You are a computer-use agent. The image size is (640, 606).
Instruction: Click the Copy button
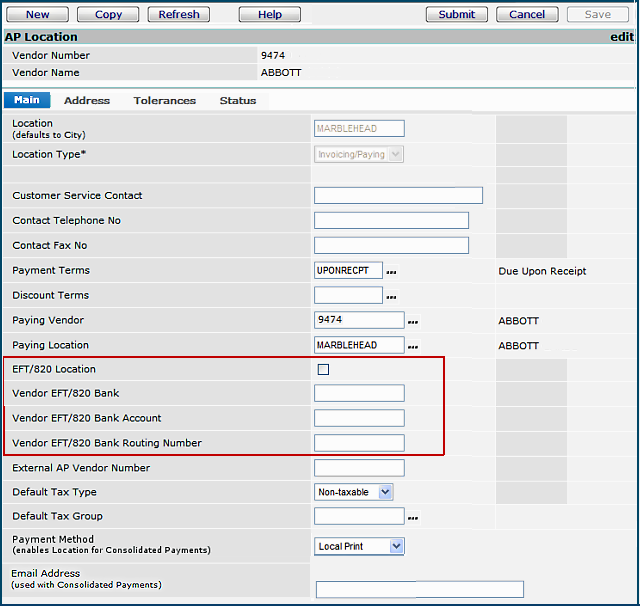[x=108, y=14]
